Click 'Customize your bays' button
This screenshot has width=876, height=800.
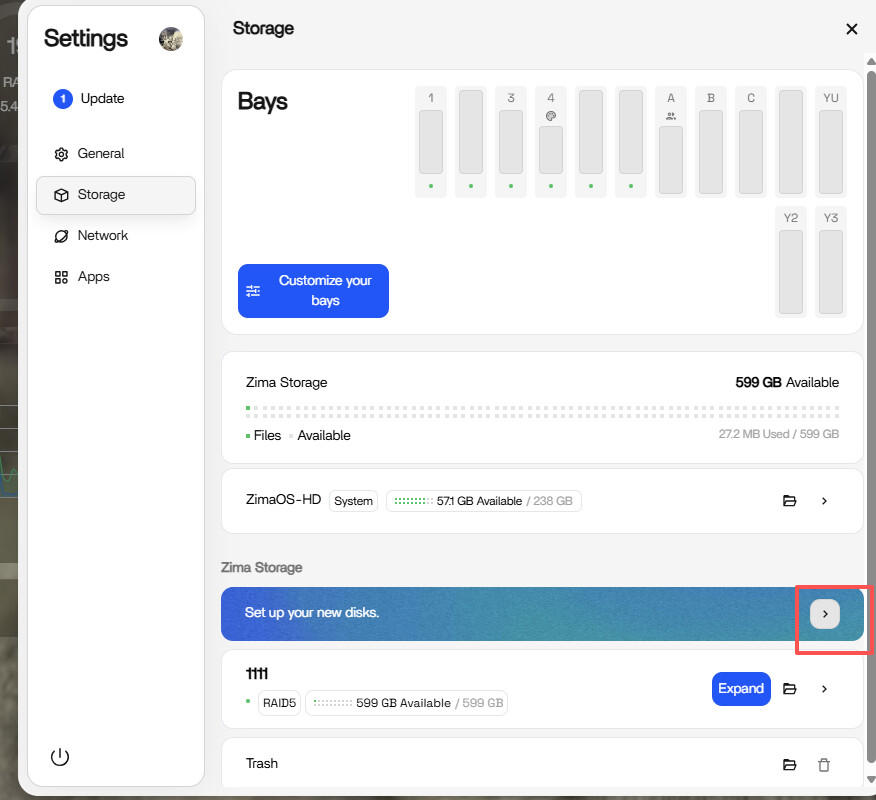pyautogui.click(x=313, y=291)
